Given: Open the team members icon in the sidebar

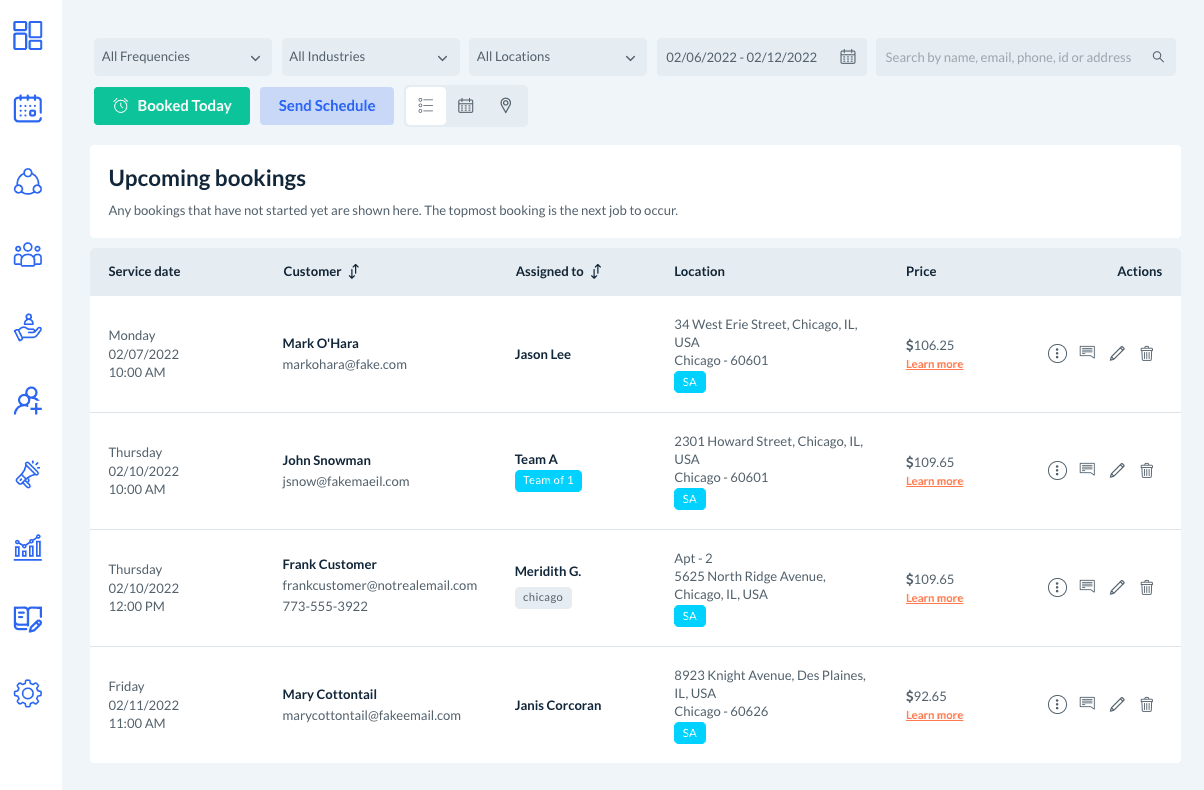Looking at the screenshot, I should pos(28,255).
